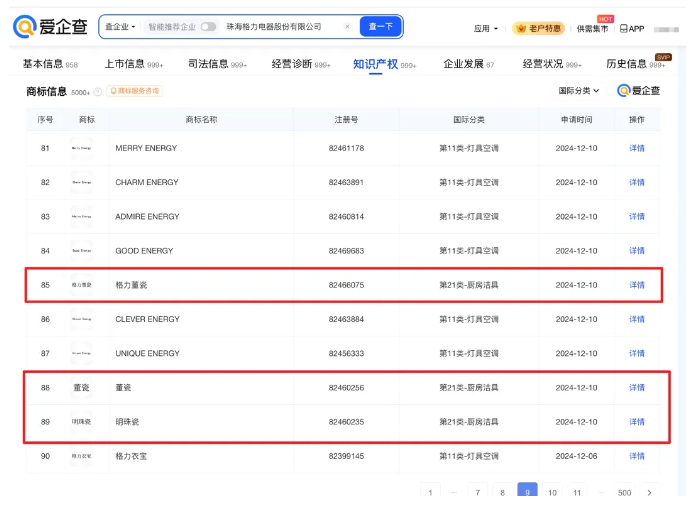Select the 知识产权 tab
This screenshot has width=696, height=508.
click(x=384, y=64)
